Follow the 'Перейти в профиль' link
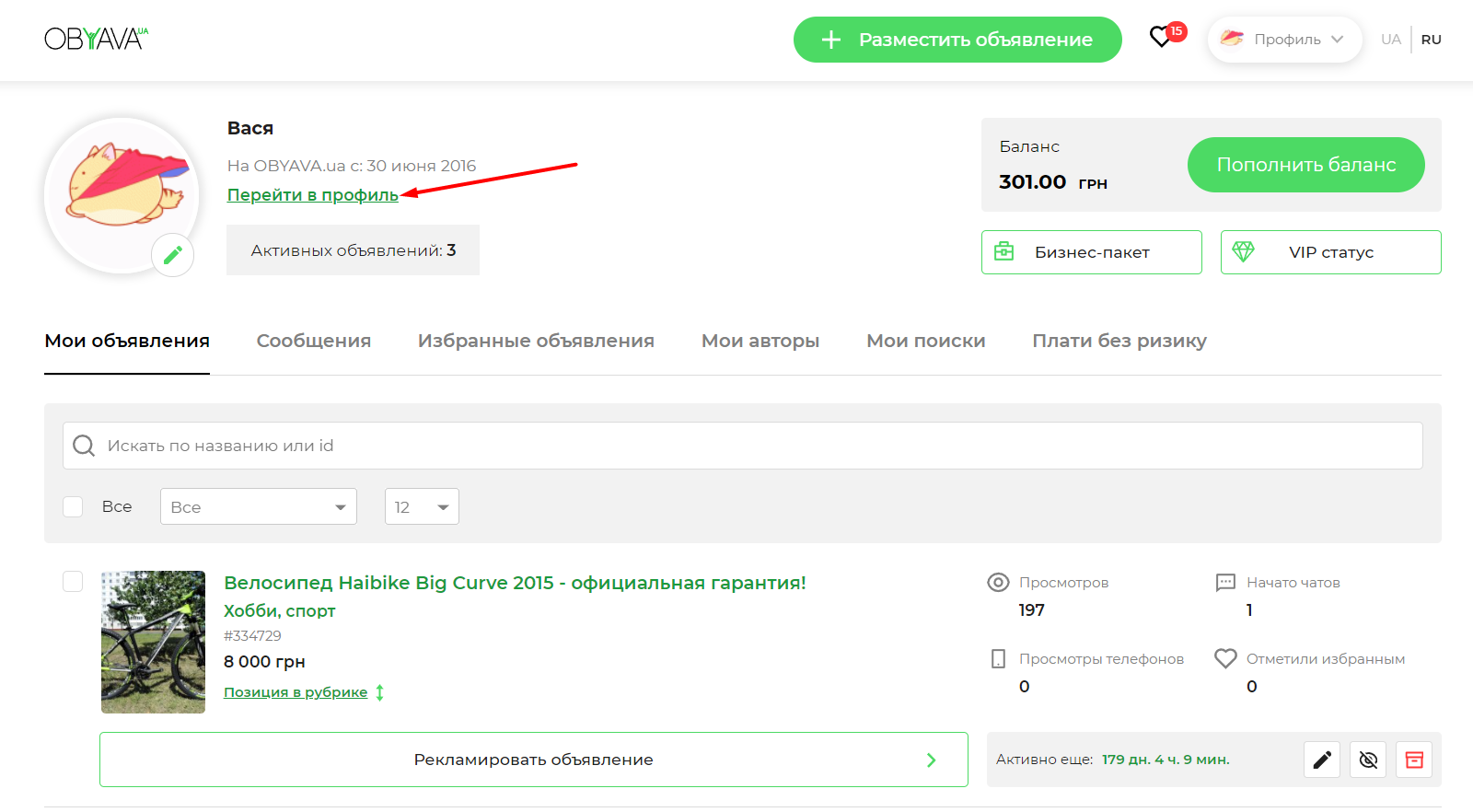The height and width of the screenshot is (812, 1473). coord(313,195)
